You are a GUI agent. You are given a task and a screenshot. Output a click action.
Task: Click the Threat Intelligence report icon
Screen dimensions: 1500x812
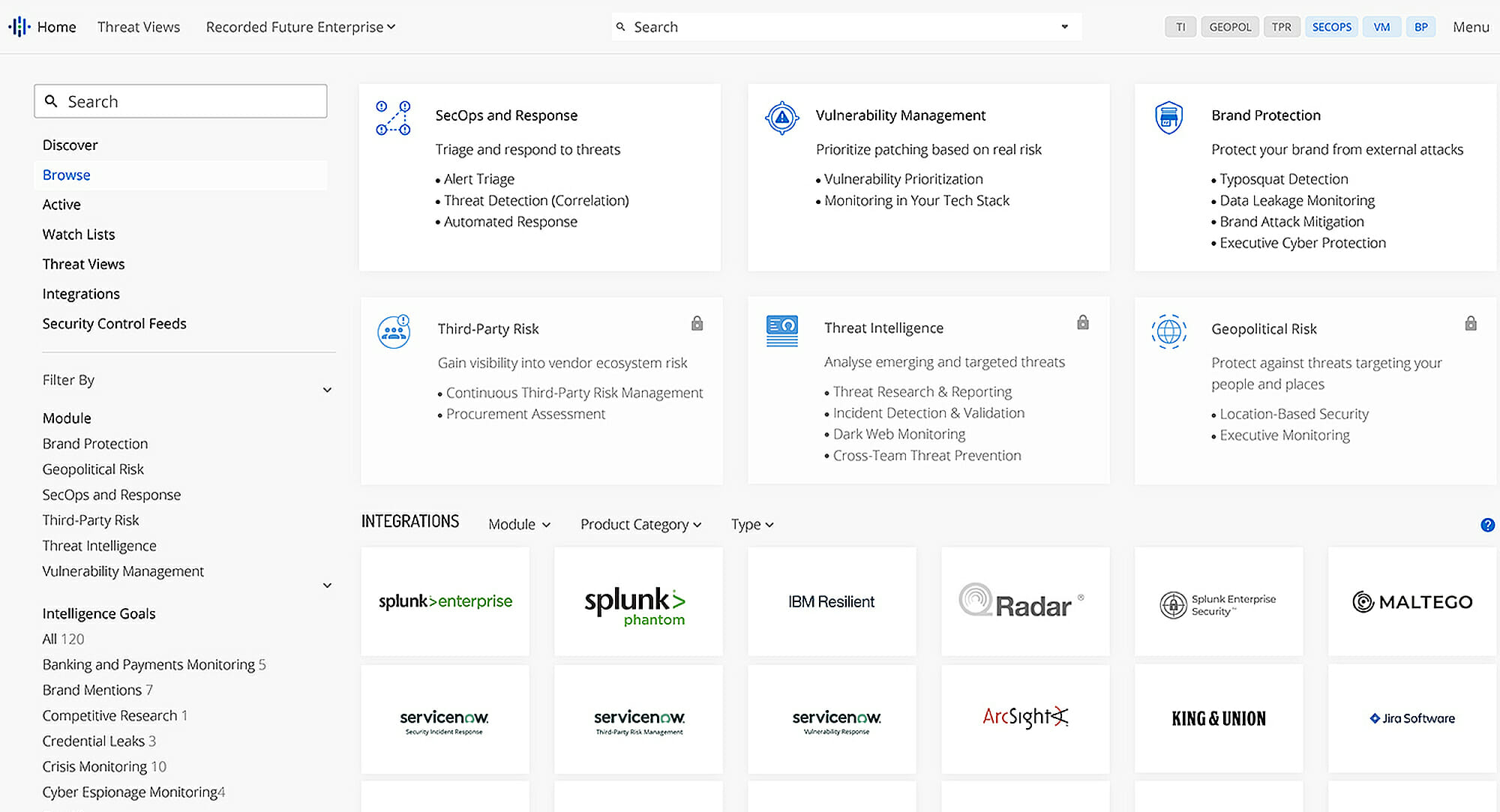(781, 331)
